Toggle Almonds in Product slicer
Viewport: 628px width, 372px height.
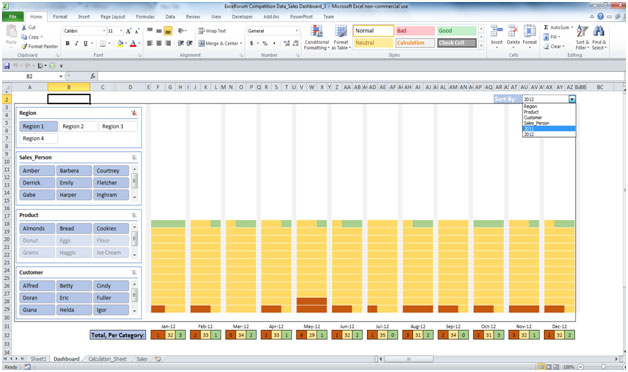(37, 228)
